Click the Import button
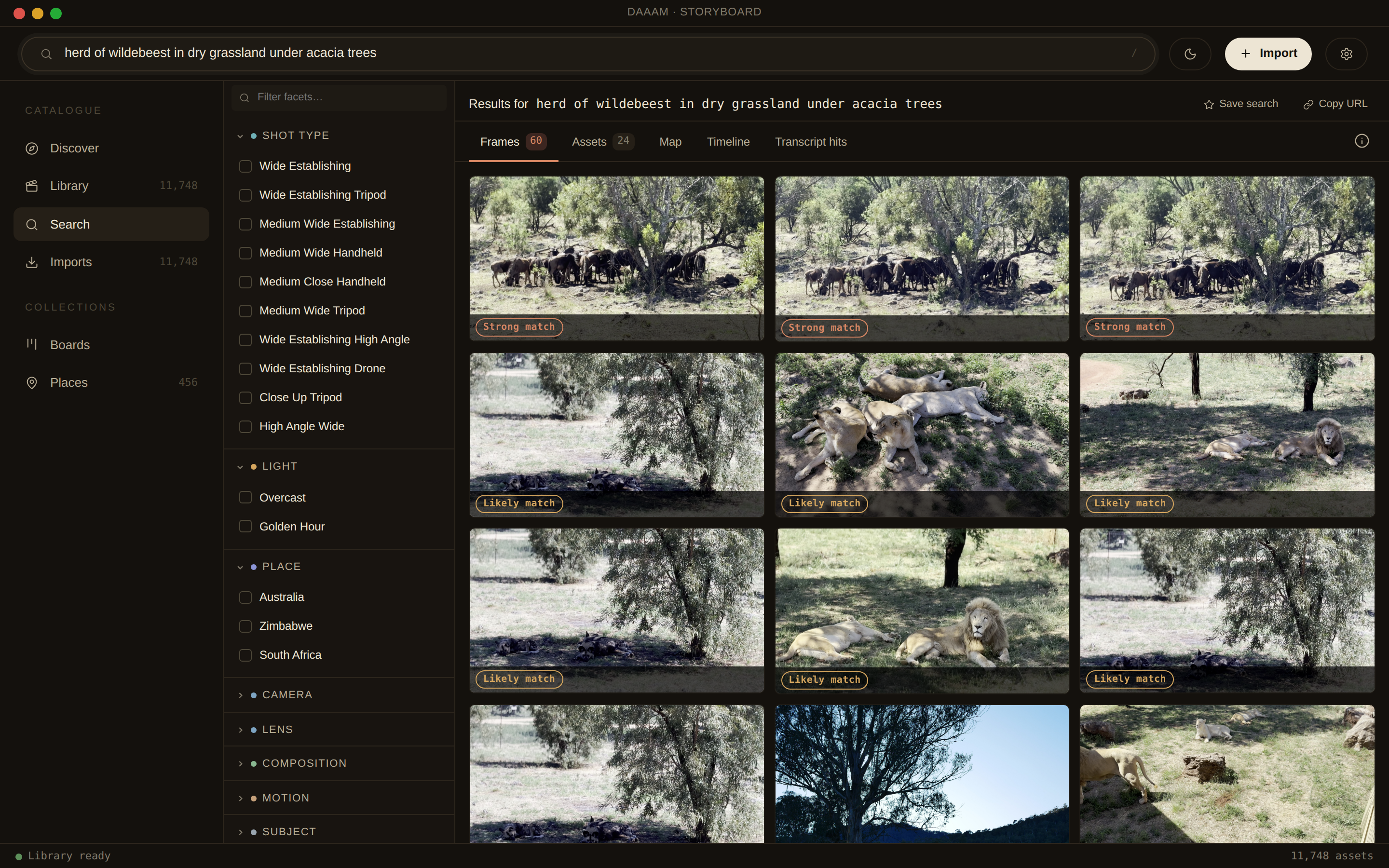 pos(1268,54)
